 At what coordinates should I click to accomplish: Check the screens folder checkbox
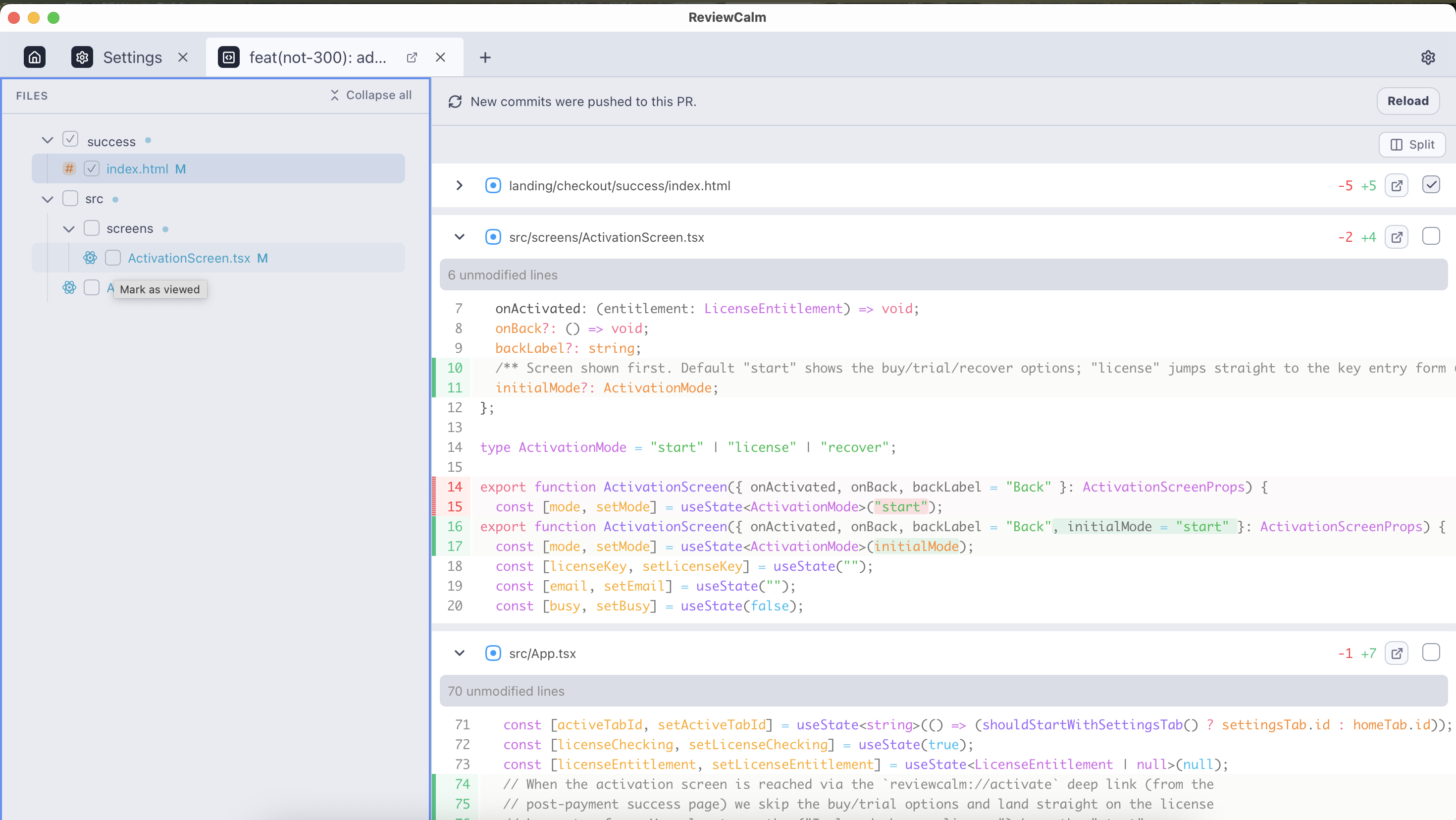pos(92,228)
